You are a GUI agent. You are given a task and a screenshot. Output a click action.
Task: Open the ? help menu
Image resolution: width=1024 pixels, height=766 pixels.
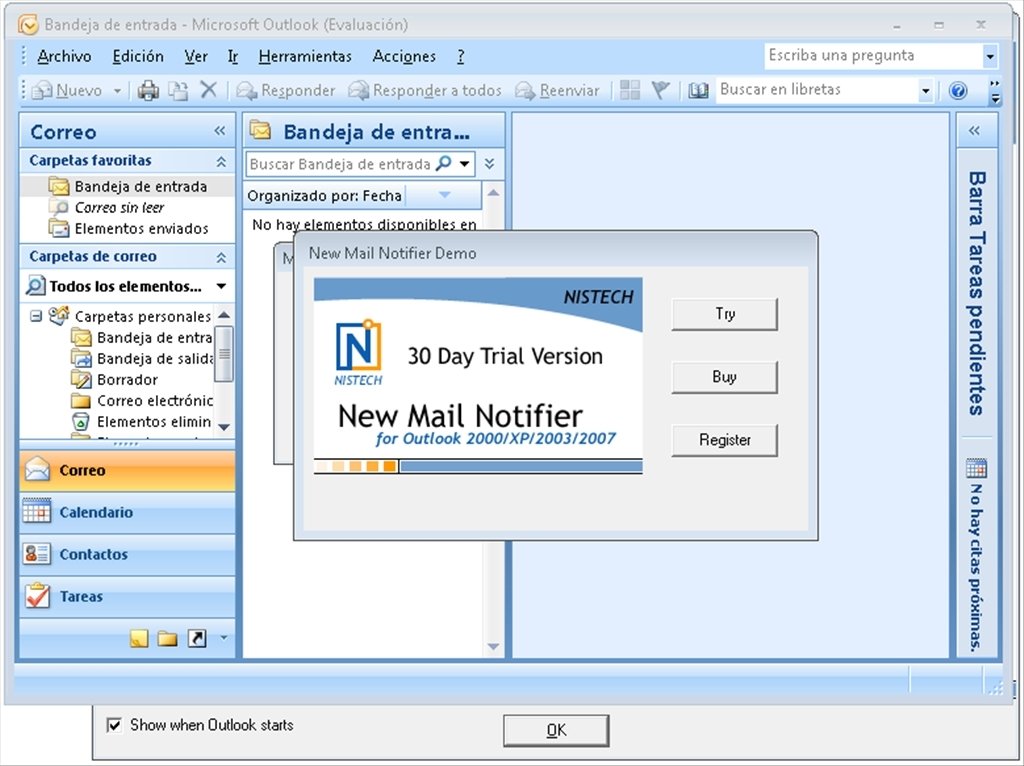(x=460, y=56)
